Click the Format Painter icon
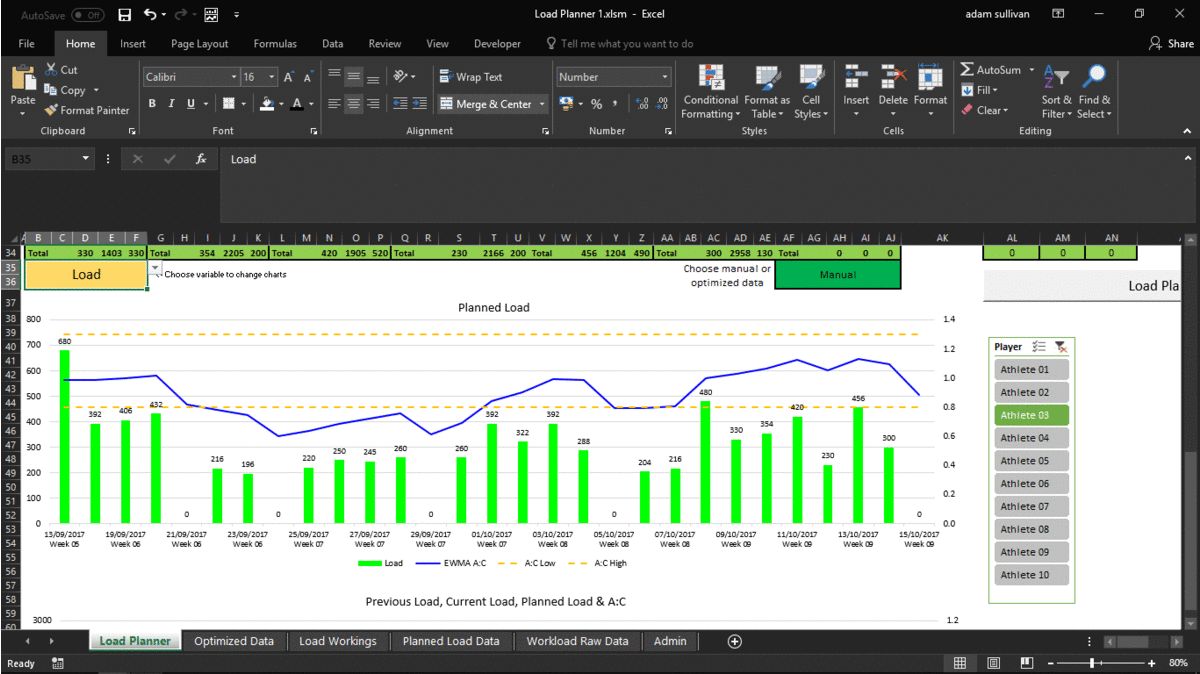The height and width of the screenshot is (674, 1200). click(51, 110)
